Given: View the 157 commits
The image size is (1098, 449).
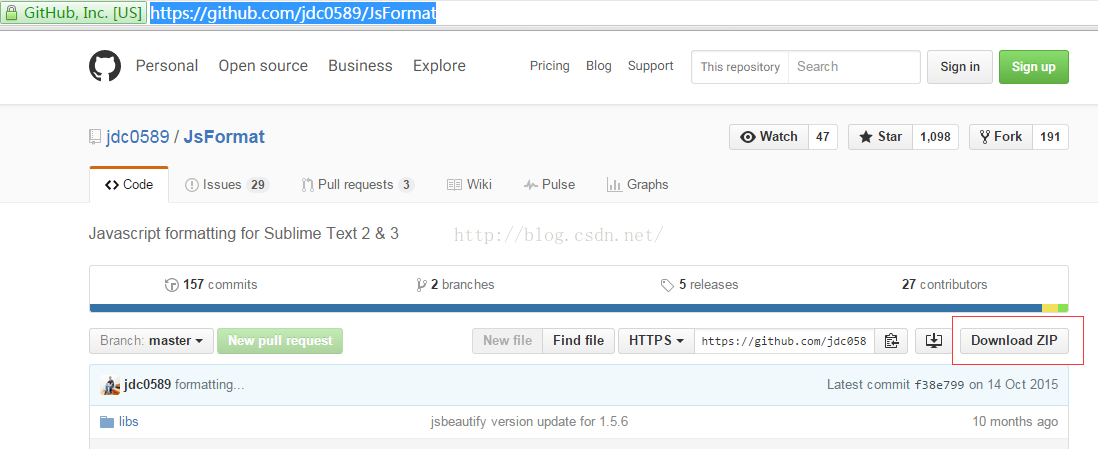Looking at the screenshot, I should point(211,284).
